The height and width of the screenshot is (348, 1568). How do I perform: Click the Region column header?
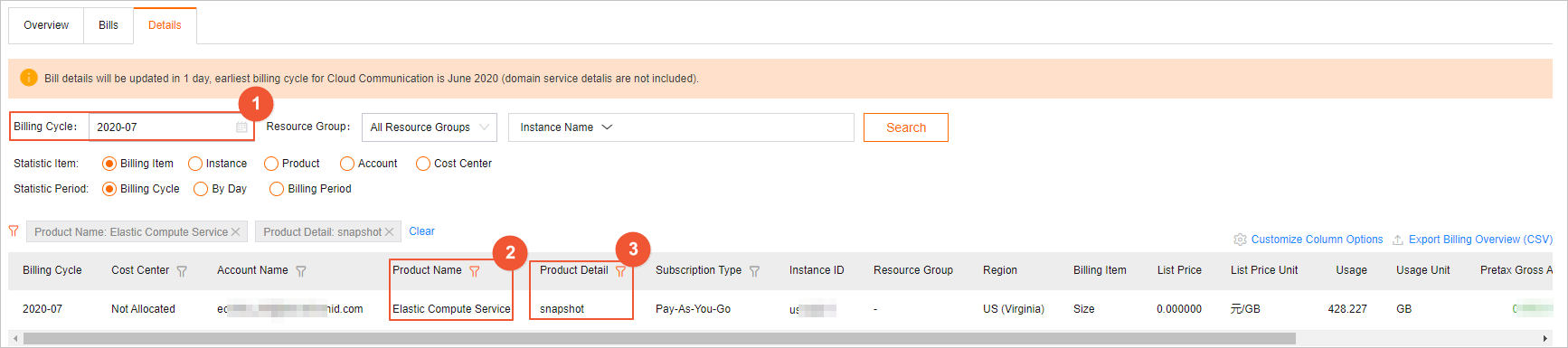click(1000, 270)
